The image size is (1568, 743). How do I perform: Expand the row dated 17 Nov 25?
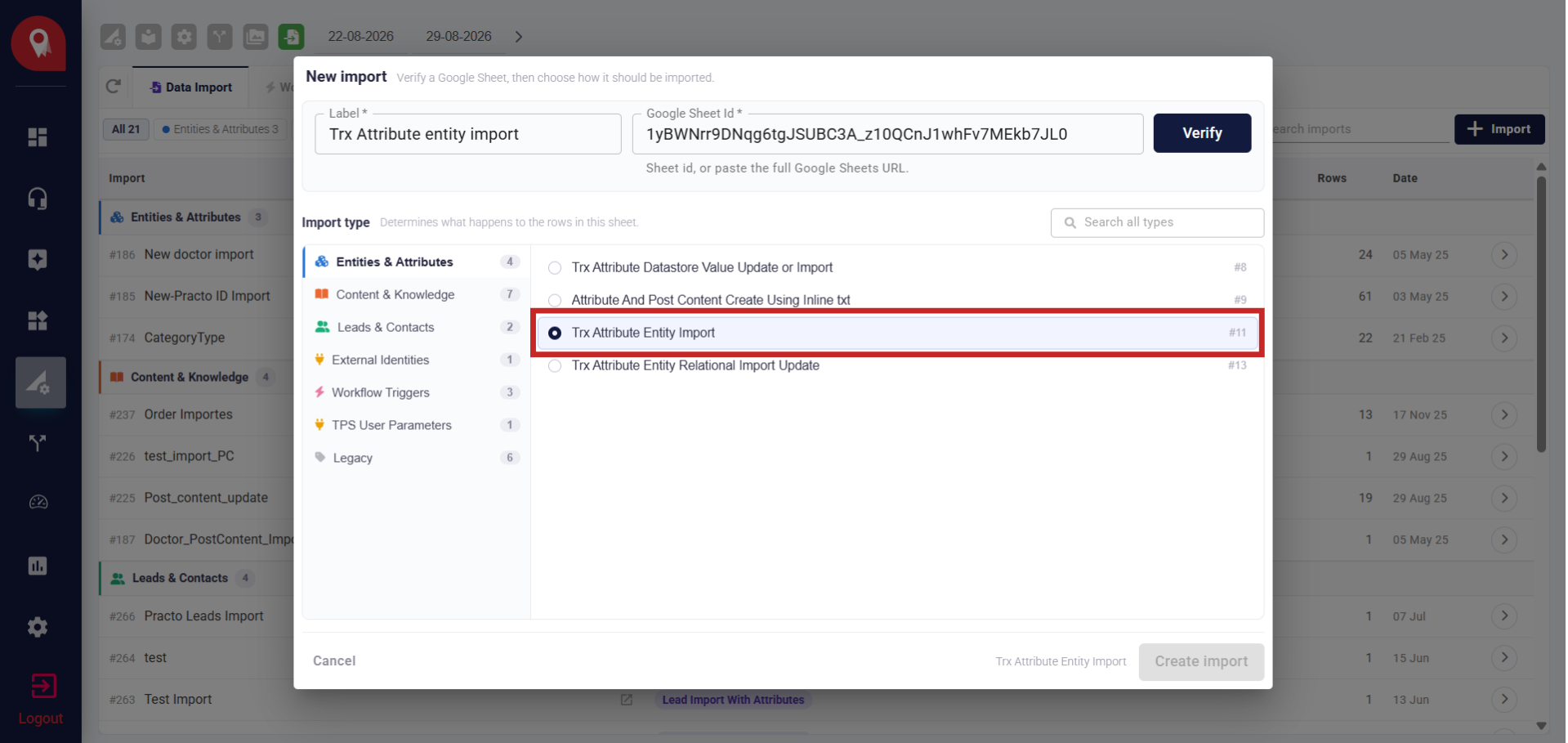click(x=1504, y=415)
